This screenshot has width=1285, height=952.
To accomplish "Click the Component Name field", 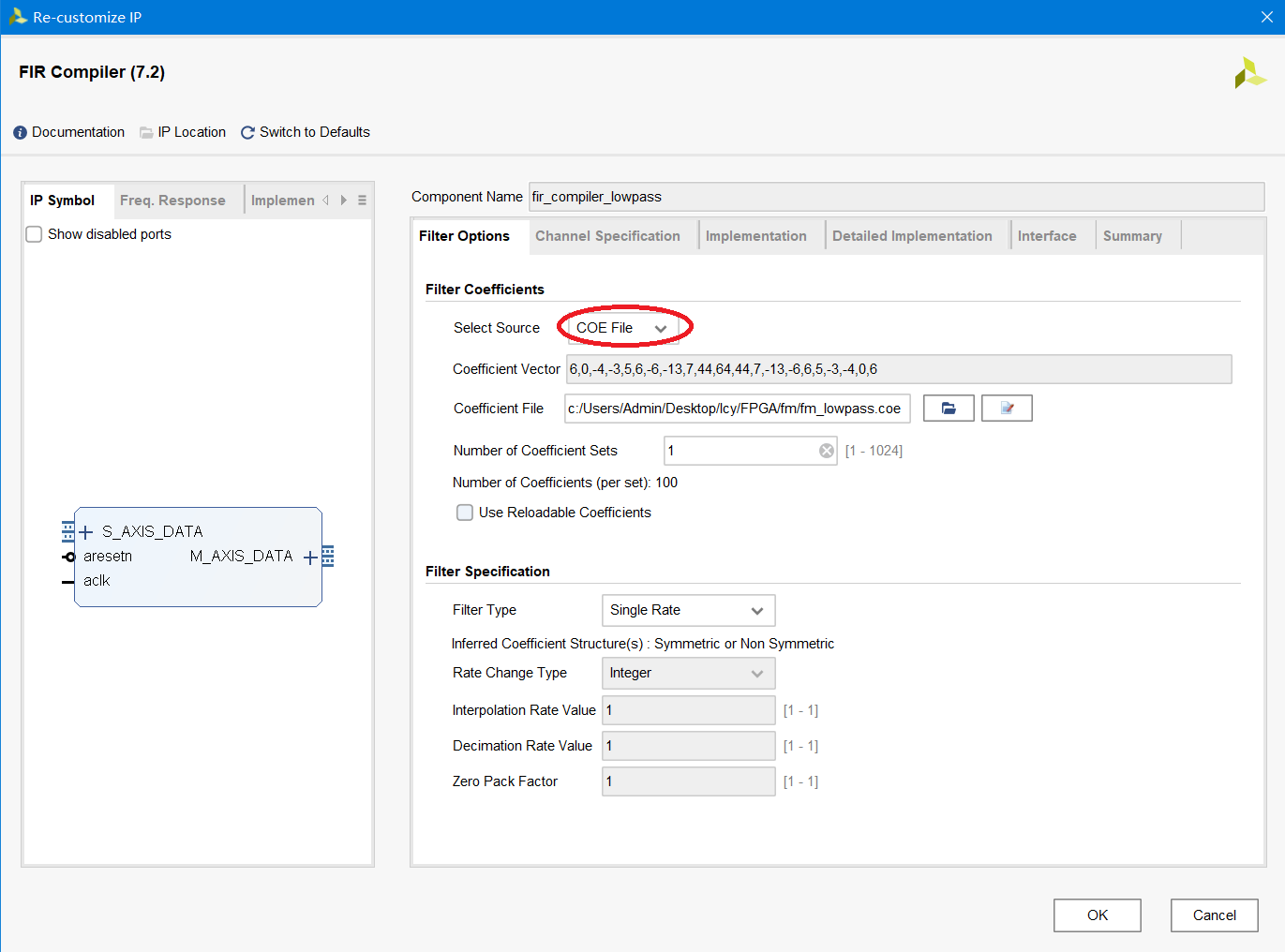I will (896, 197).
